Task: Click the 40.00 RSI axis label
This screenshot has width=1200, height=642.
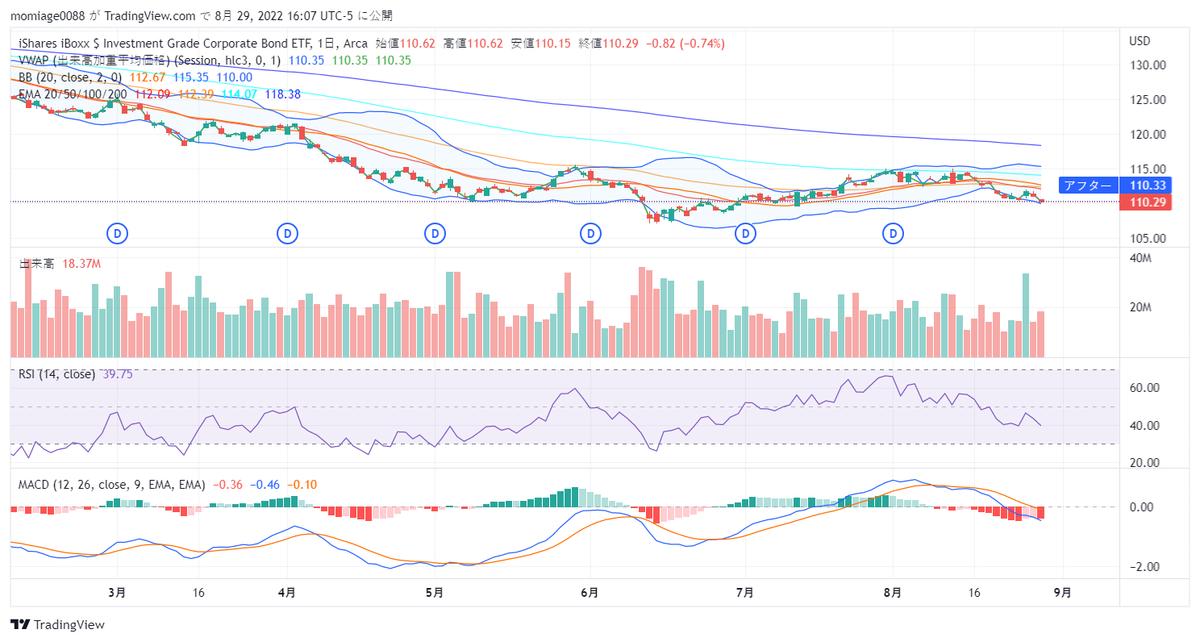Action: [1144, 426]
